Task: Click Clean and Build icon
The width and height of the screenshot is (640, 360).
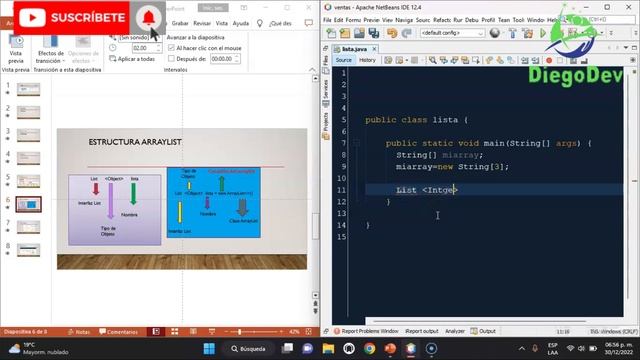Action: [x=527, y=33]
